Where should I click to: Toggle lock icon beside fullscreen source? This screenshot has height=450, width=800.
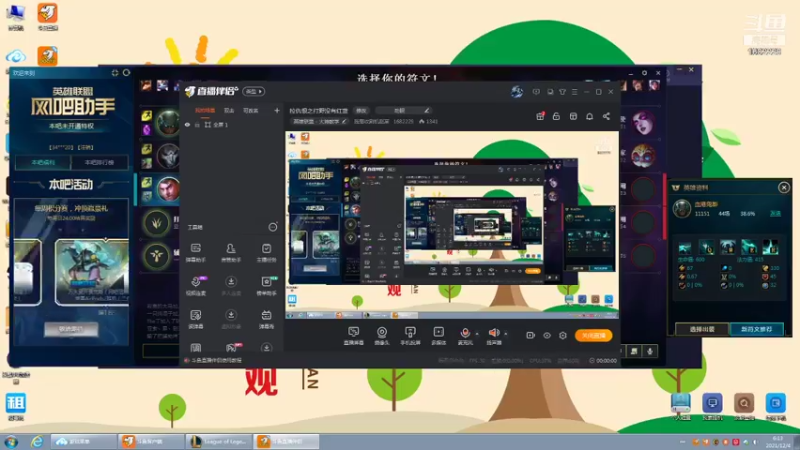(x=197, y=124)
